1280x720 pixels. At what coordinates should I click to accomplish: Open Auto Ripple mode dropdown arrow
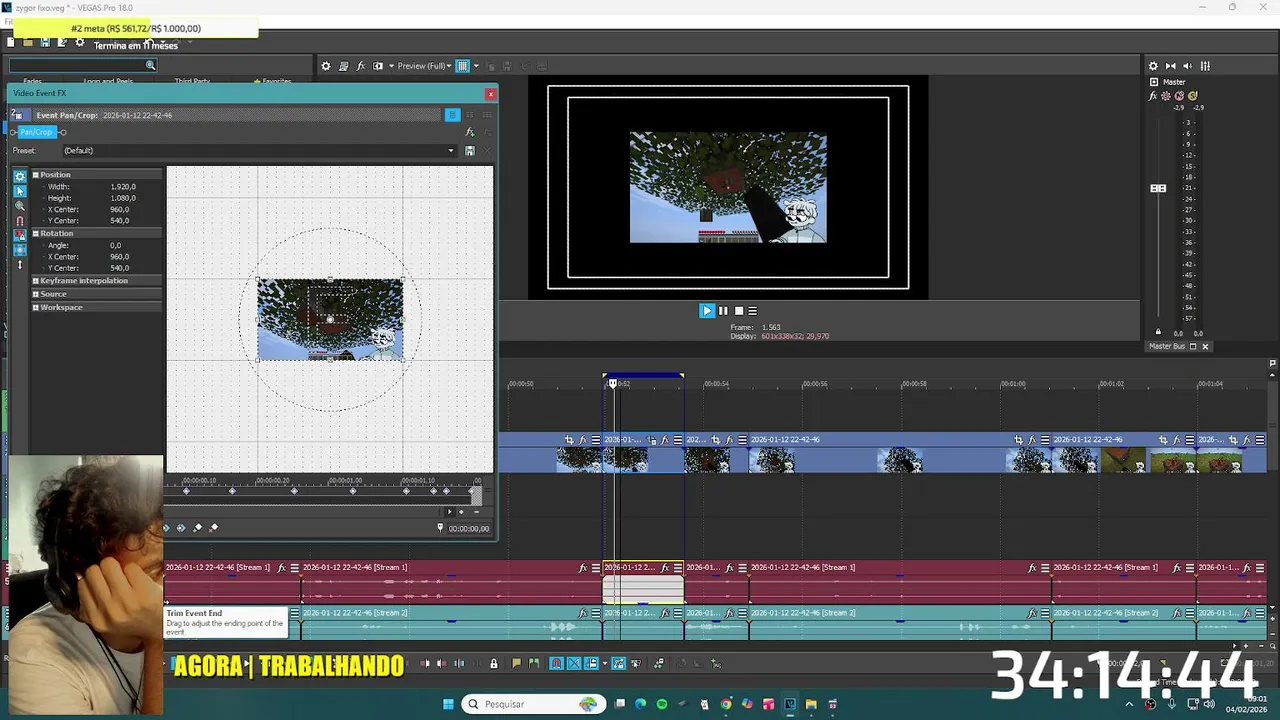click(604, 663)
